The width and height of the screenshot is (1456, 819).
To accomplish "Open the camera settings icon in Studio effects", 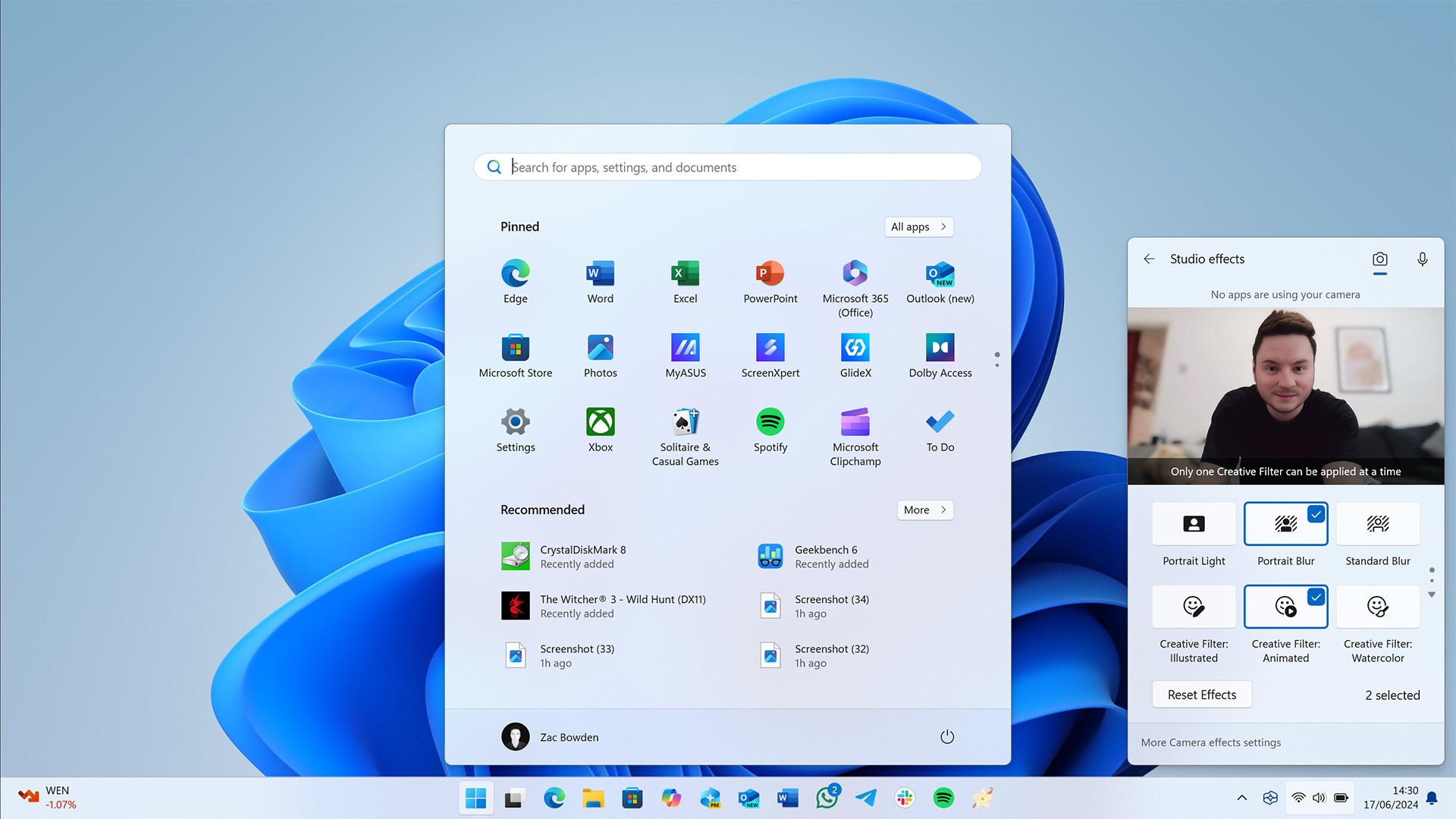I will pos(1379,259).
